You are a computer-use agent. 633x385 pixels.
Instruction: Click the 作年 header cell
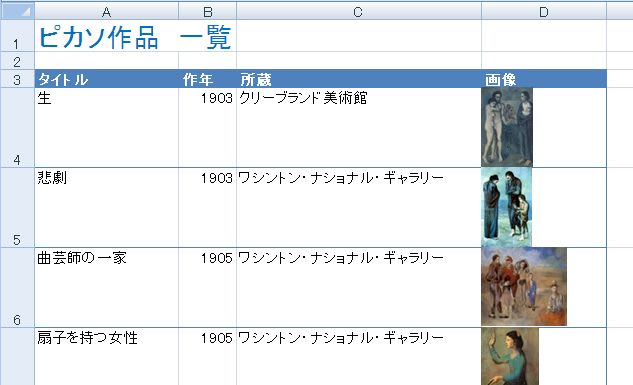pyautogui.click(x=208, y=79)
